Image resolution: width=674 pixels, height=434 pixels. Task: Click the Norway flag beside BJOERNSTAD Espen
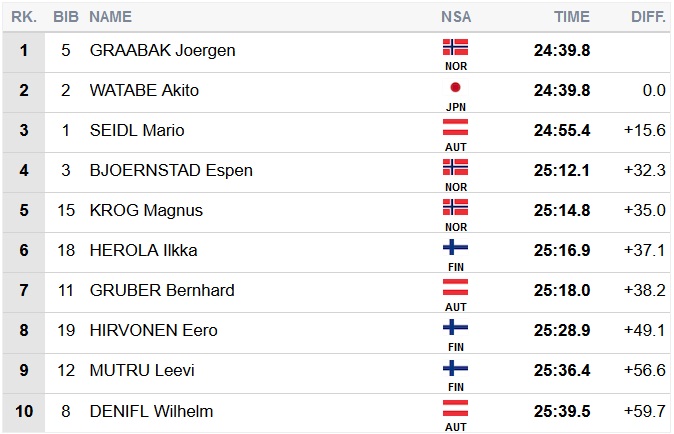(455, 167)
